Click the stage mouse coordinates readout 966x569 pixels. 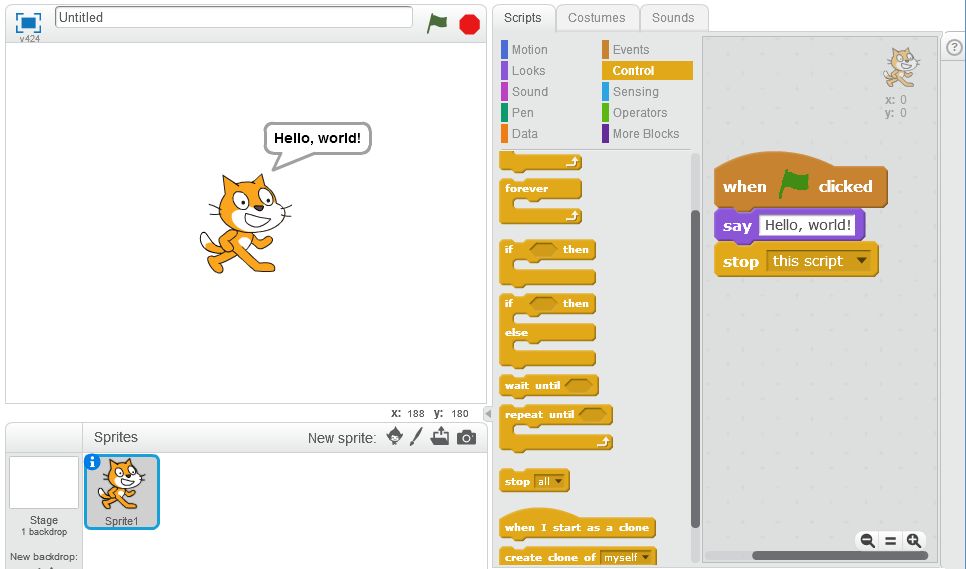click(430, 413)
